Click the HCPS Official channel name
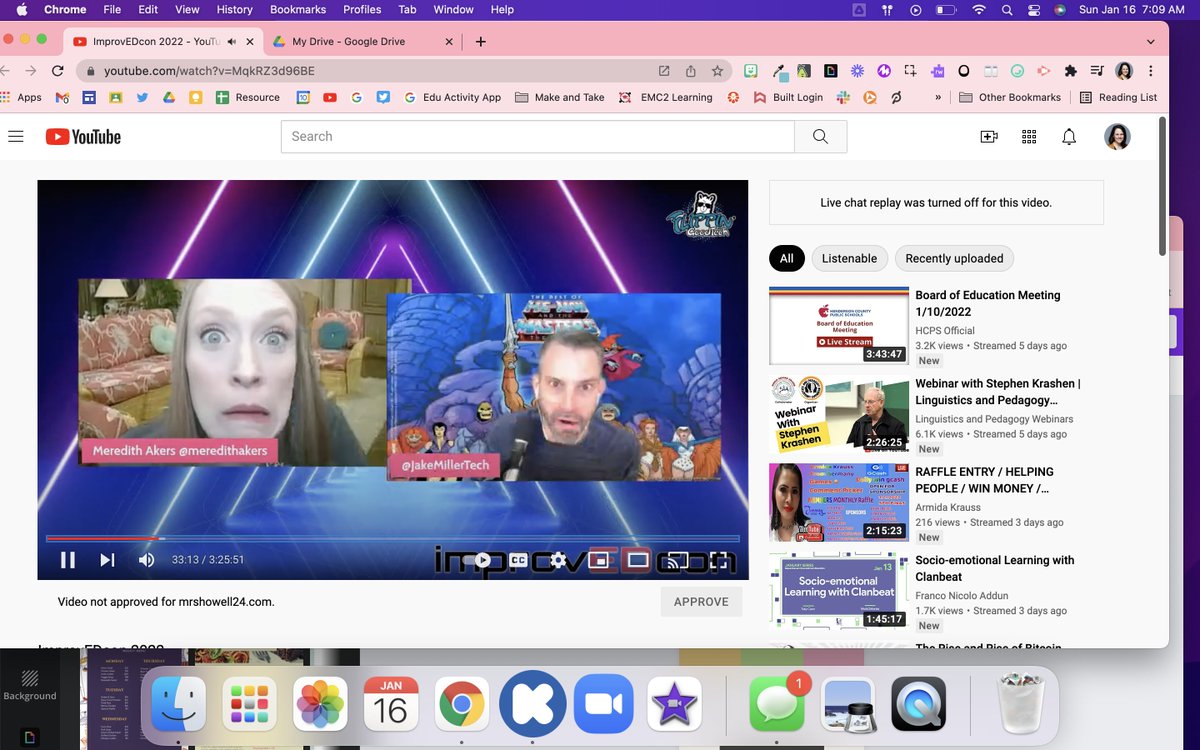The image size is (1200, 750). pyautogui.click(x=945, y=330)
